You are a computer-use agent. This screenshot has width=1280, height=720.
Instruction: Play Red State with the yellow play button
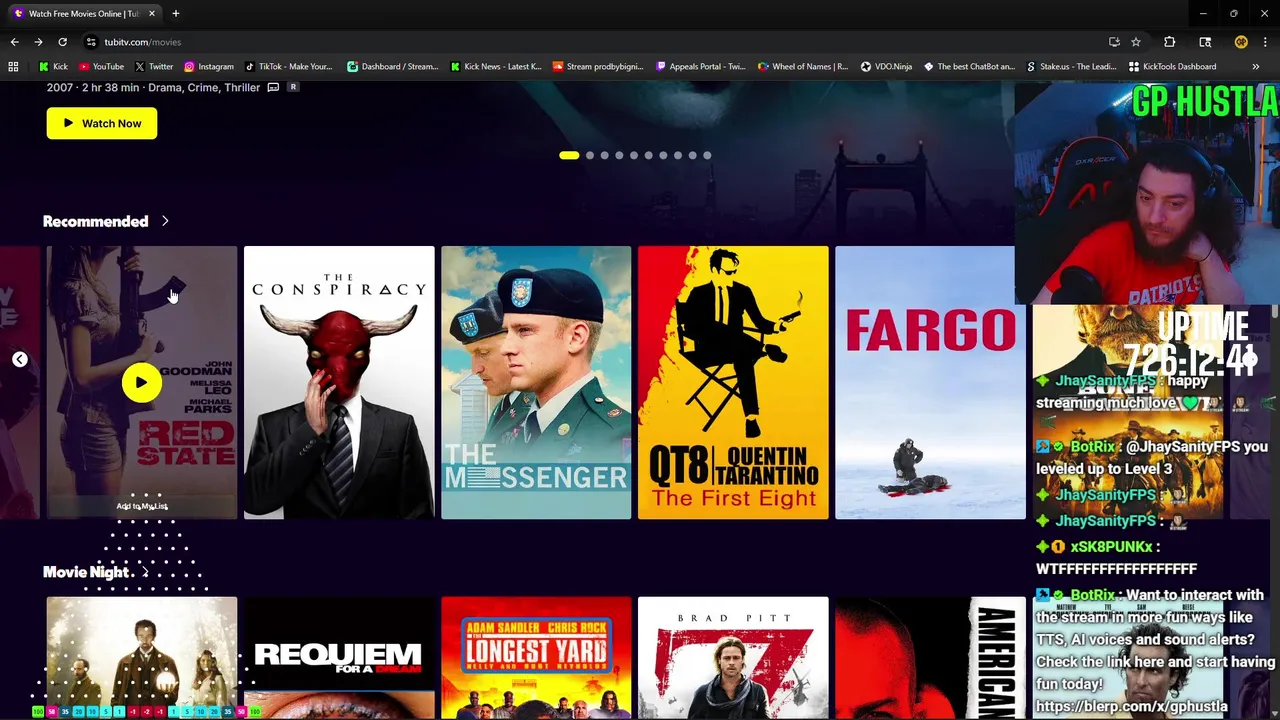(x=141, y=383)
